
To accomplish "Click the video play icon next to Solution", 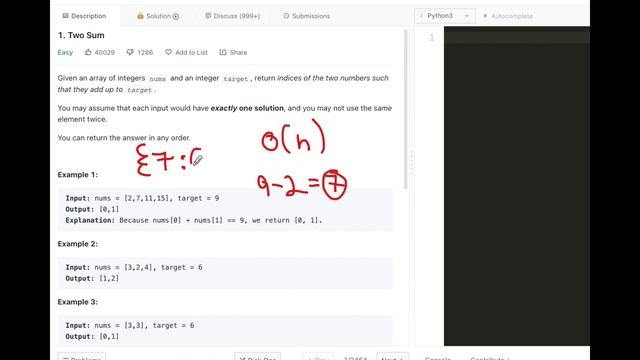I will coord(176,16).
